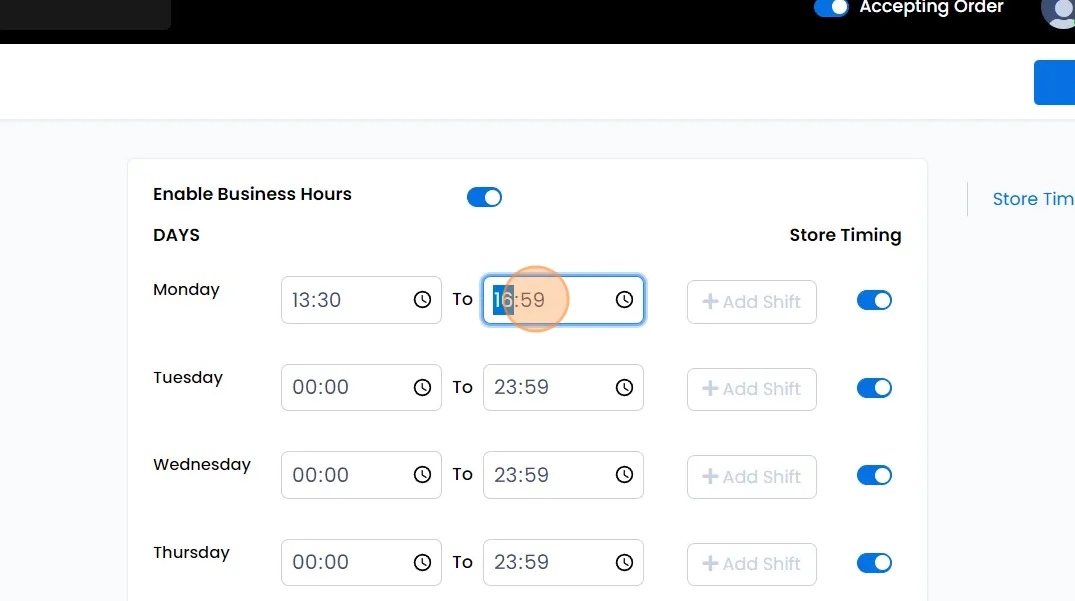
Task: Add a shift for Tuesday
Action: [751, 389]
